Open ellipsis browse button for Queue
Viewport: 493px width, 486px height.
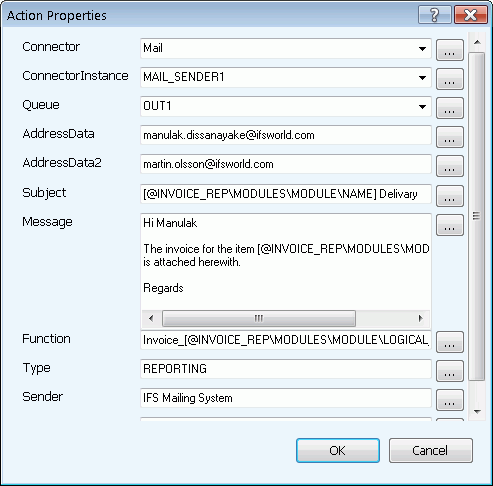(450, 108)
